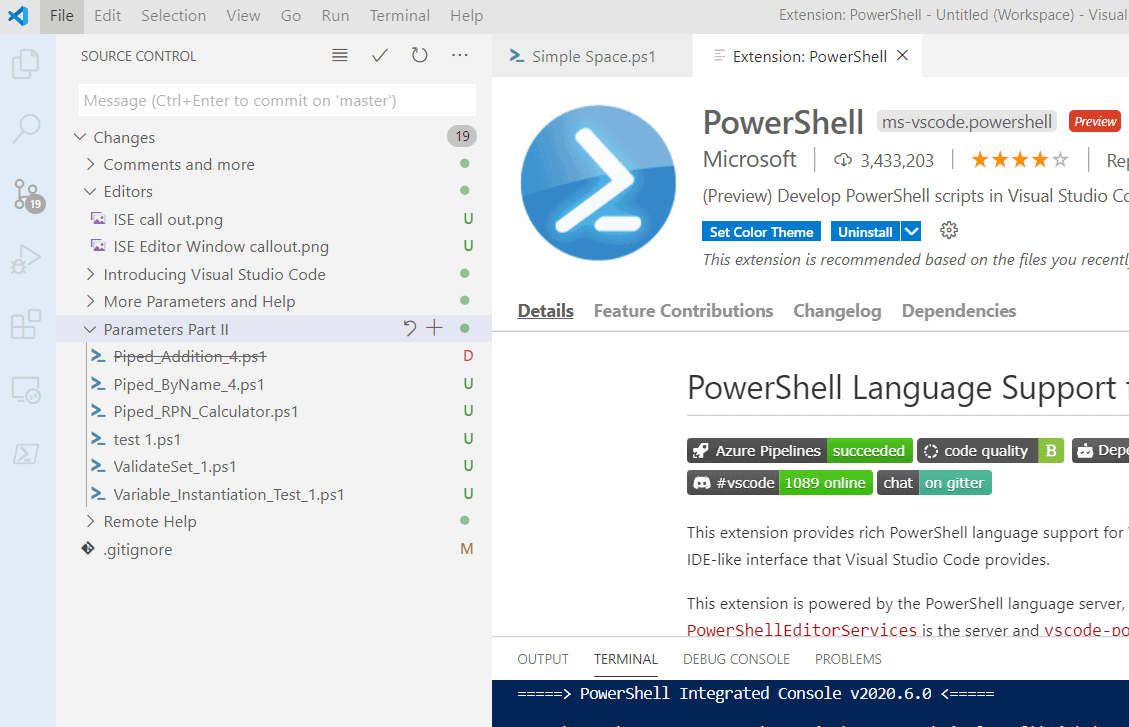Click the Azure Pipelines succeeded badge
This screenshot has height=727, width=1129.
pos(800,451)
